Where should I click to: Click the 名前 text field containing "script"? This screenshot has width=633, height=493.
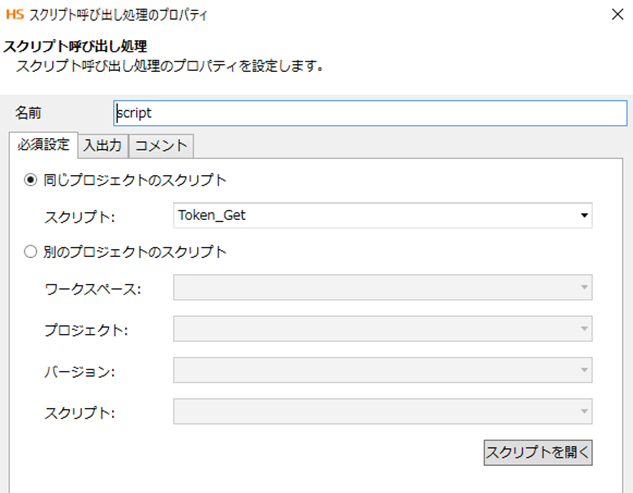(x=370, y=113)
